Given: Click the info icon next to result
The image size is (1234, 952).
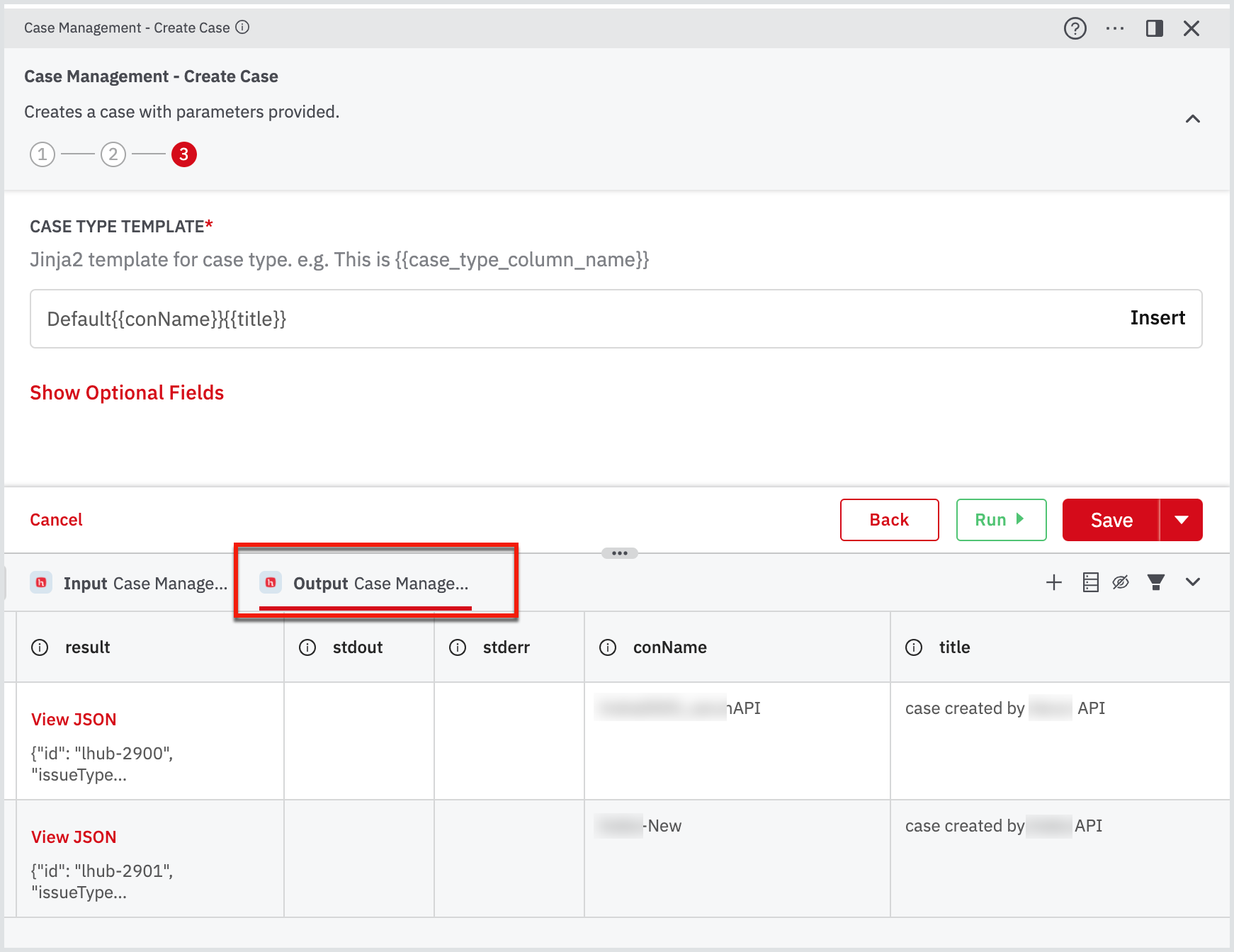Looking at the screenshot, I should coord(40,647).
